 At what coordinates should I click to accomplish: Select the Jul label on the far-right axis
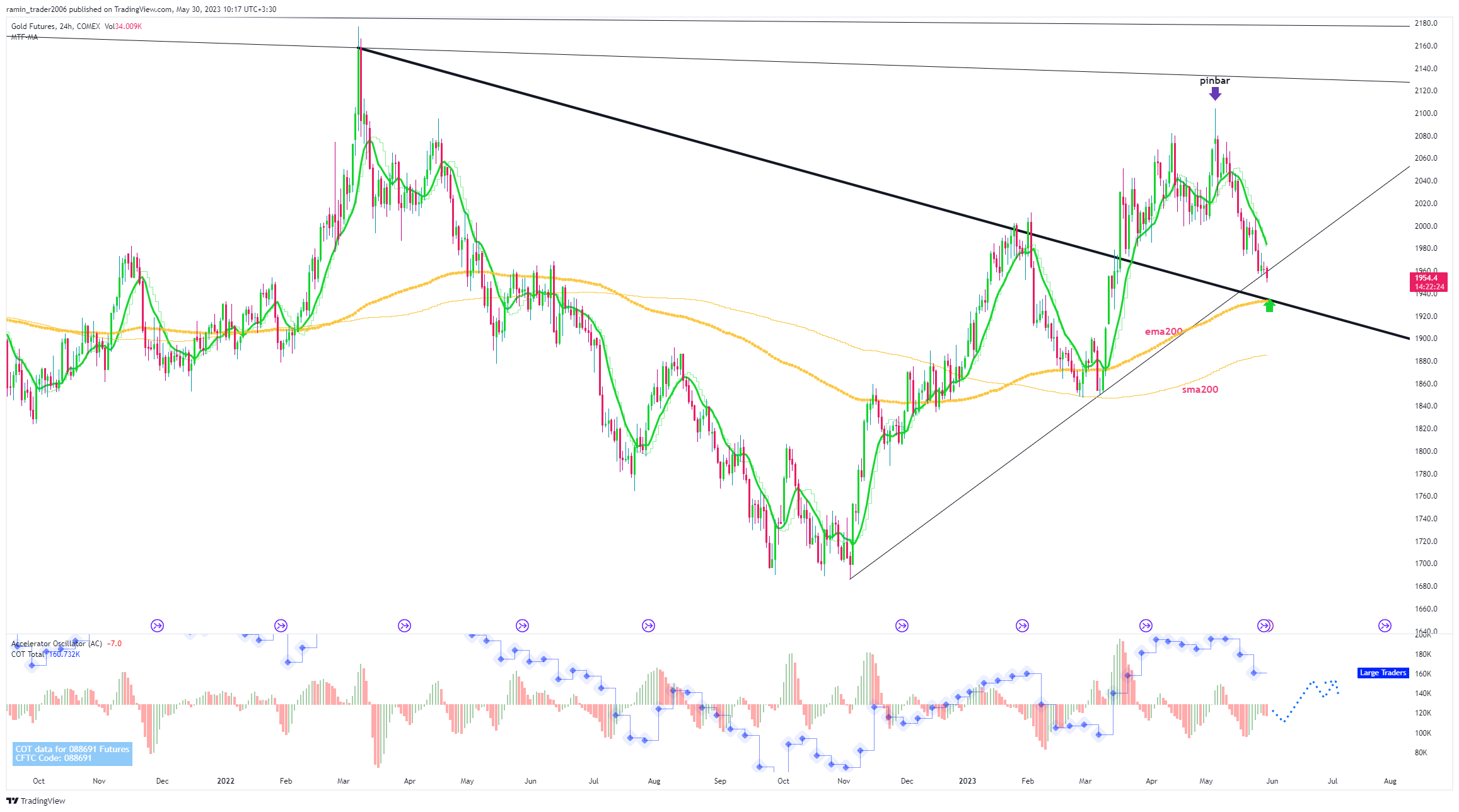(1332, 781)
